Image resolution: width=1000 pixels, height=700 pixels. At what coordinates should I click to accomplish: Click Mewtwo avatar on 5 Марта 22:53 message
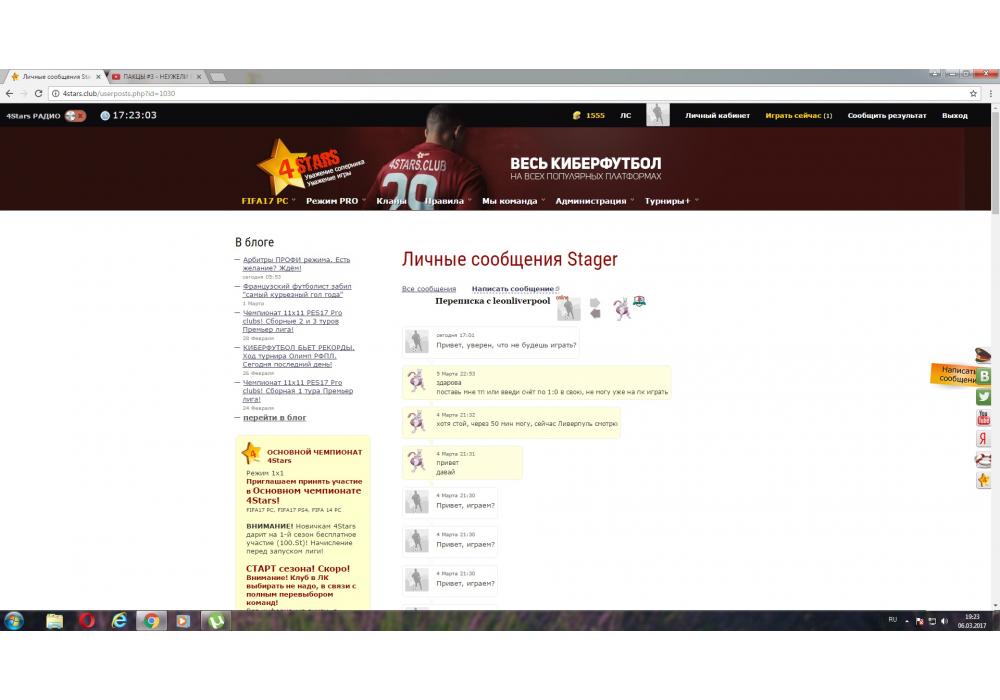(416, 381)
